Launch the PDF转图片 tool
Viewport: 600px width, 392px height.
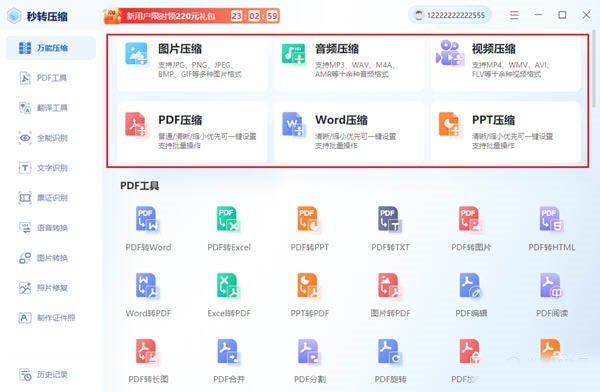[471, 229]
